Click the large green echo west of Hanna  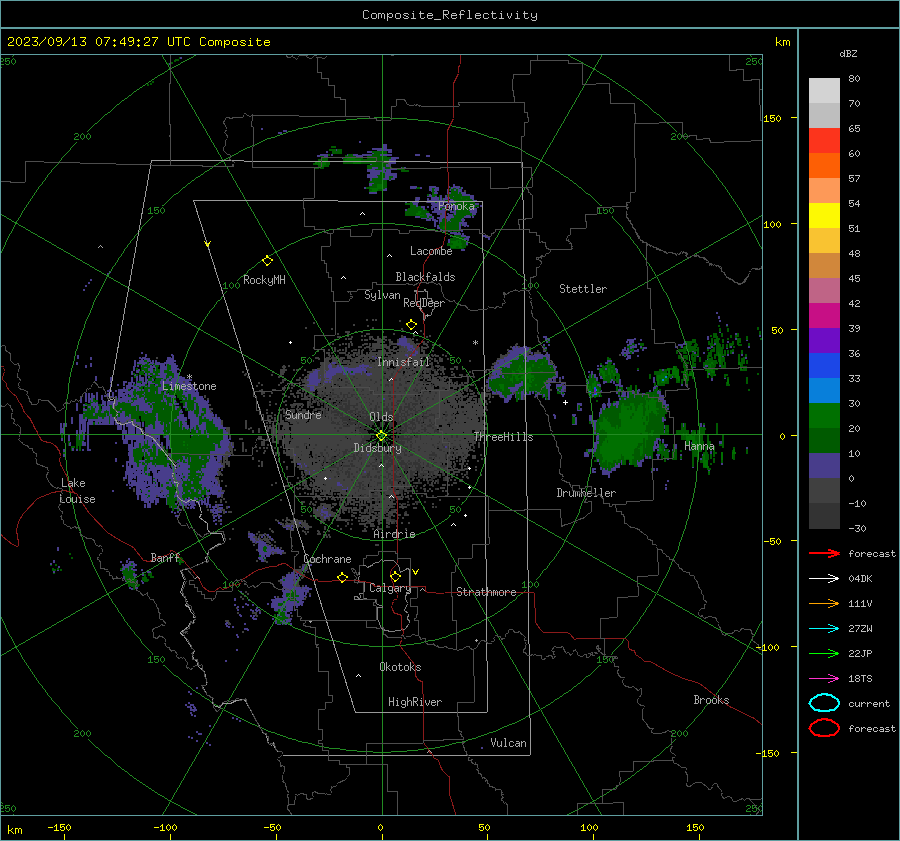629,431
